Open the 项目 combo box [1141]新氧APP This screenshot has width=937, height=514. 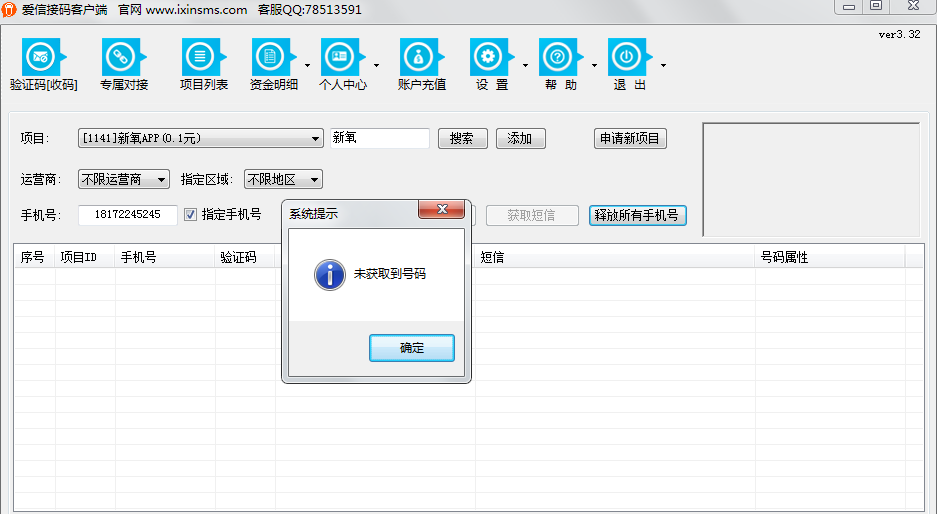click(200, 138)
